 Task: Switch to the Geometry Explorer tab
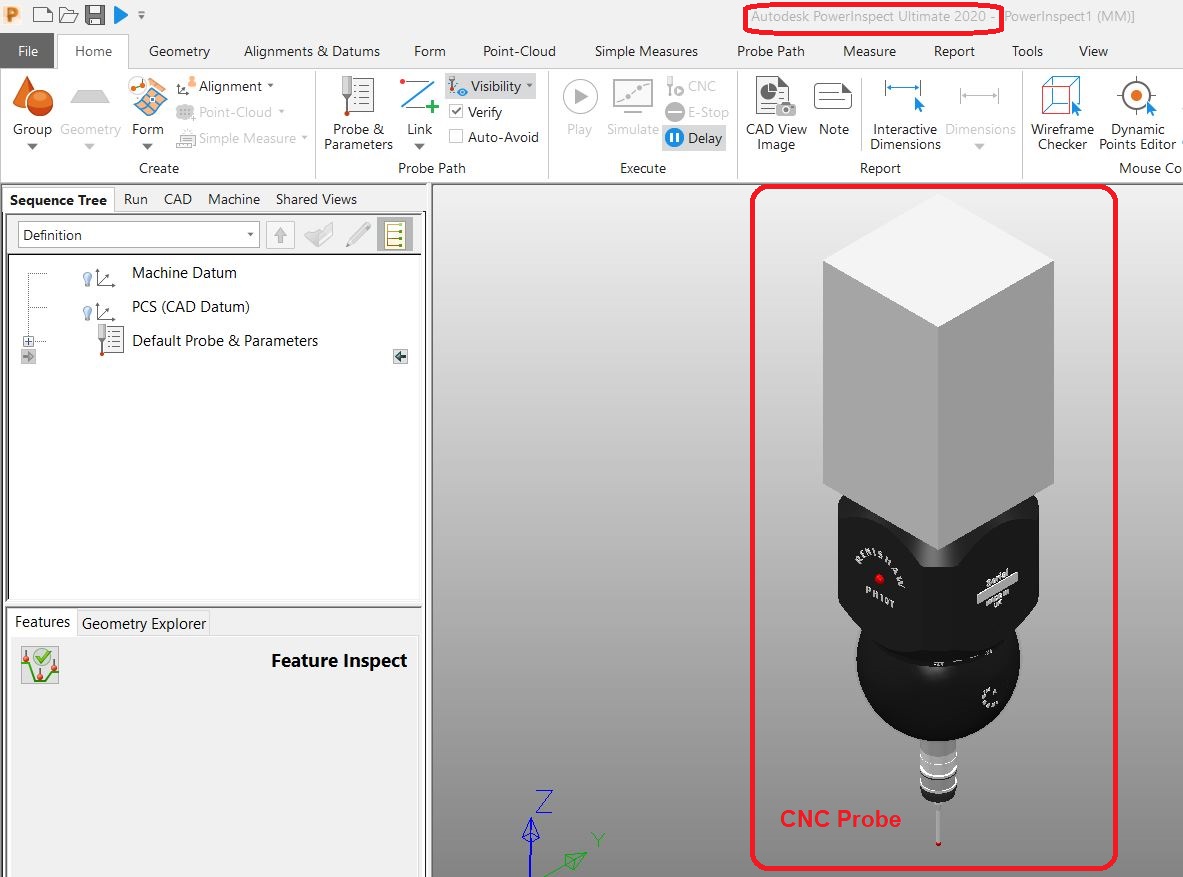142,623
